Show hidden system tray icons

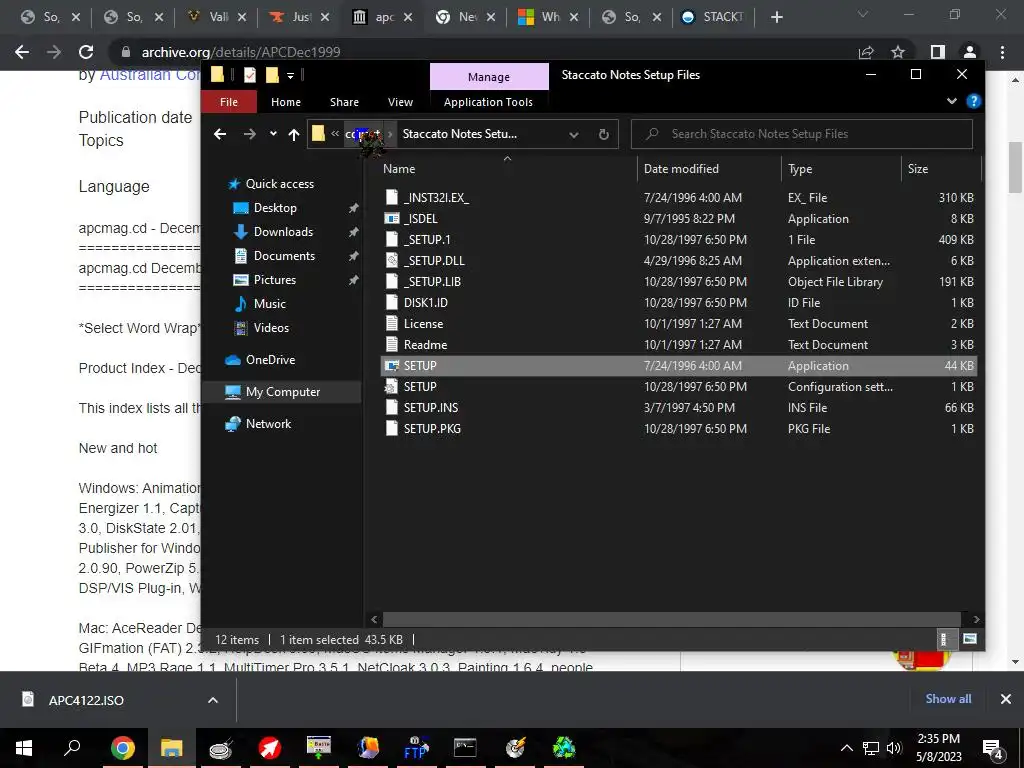[846, 748]
